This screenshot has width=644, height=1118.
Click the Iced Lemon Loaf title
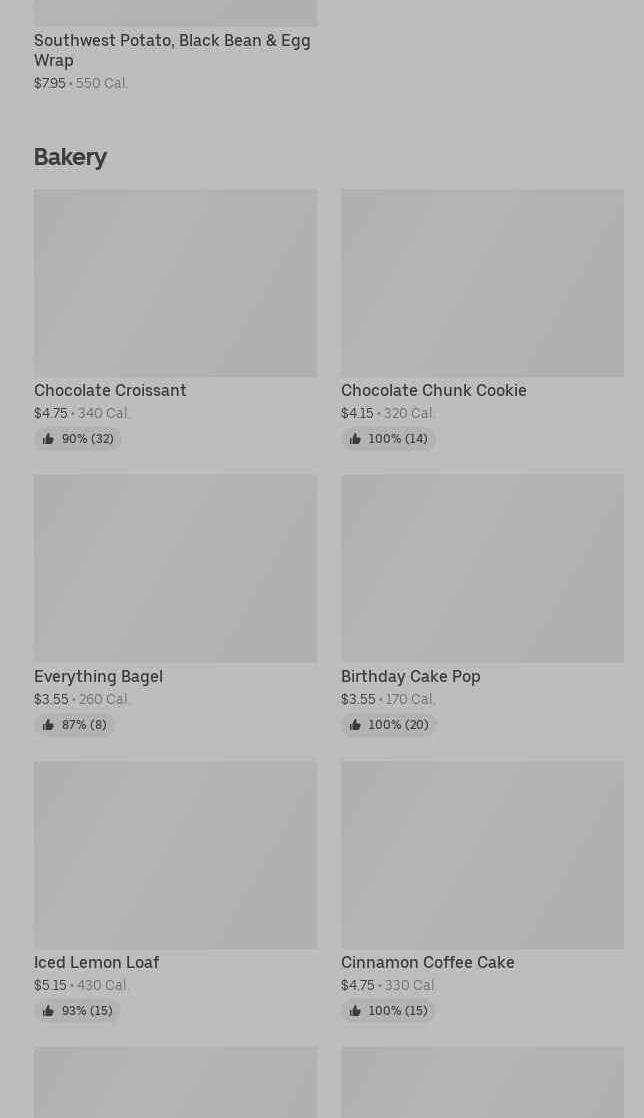96,962
